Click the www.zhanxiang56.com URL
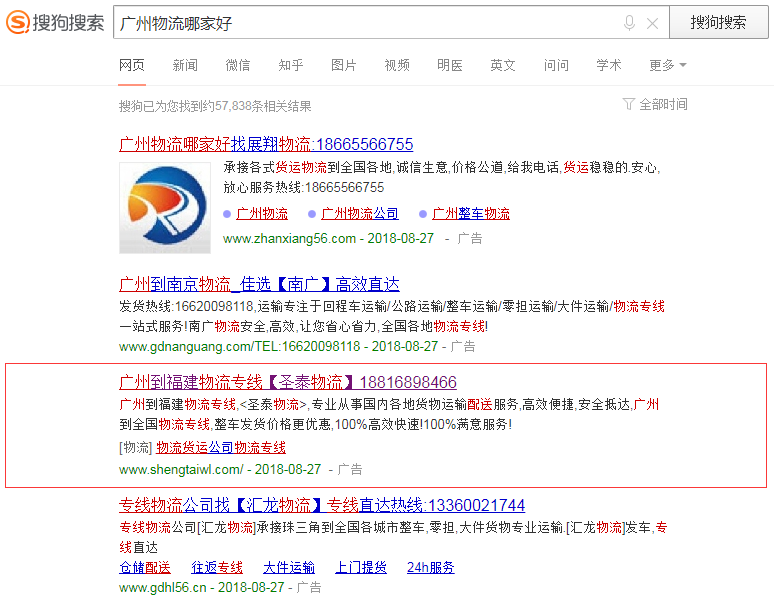Image resolution: width=774 pixels, height=606 pixels. [x=289, y=238]
